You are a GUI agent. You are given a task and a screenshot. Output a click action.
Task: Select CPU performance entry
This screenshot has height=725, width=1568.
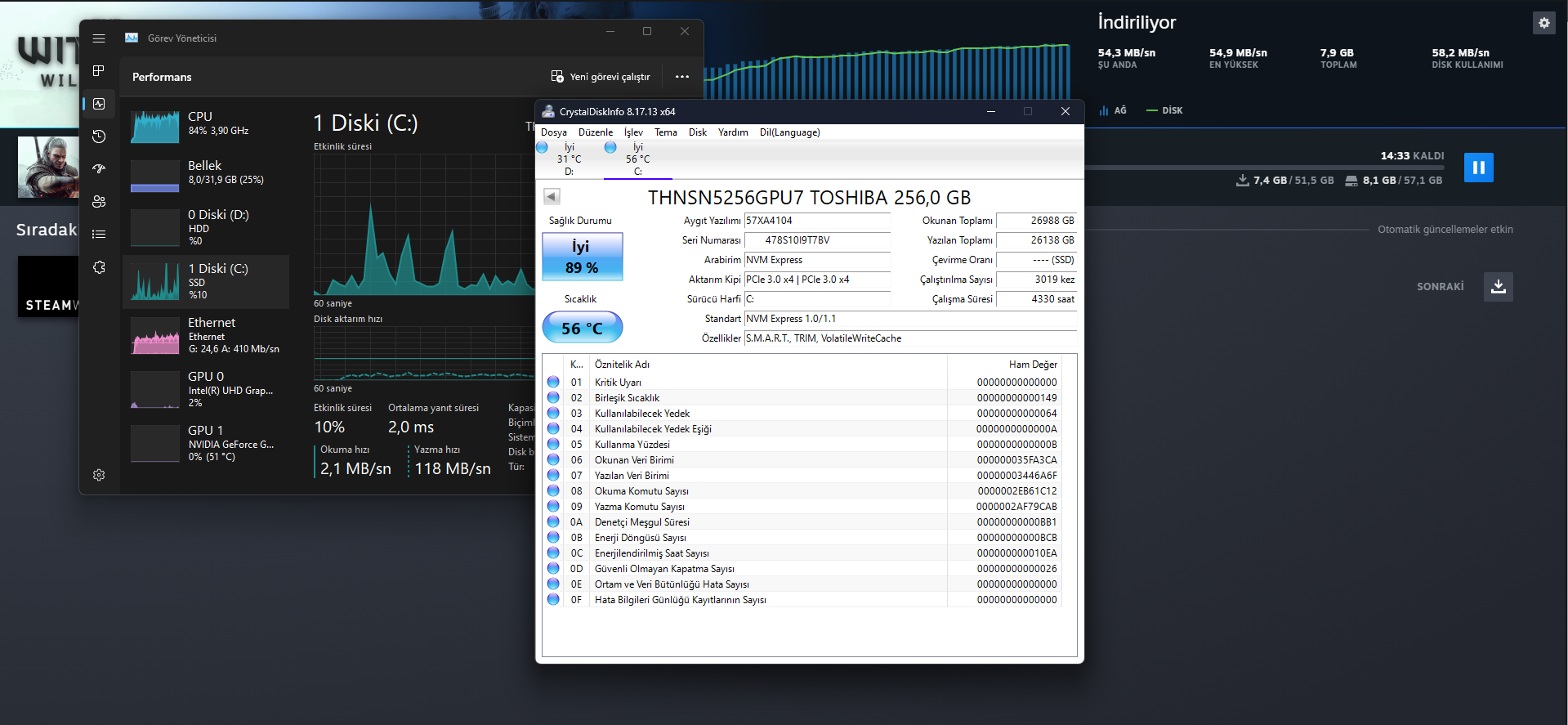point(206,125)
